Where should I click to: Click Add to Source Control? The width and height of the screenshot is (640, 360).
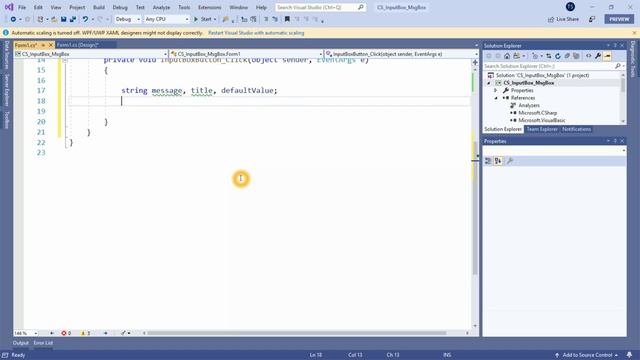pos(587,355)
